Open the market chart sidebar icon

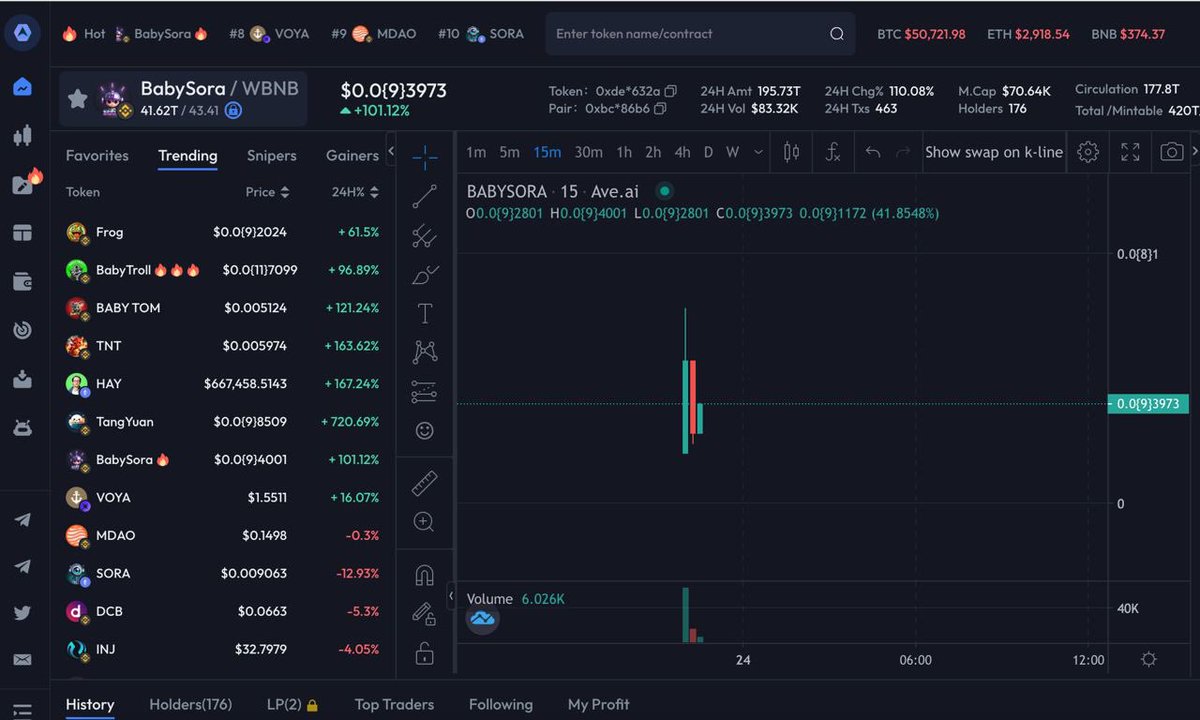coord(22,87)
